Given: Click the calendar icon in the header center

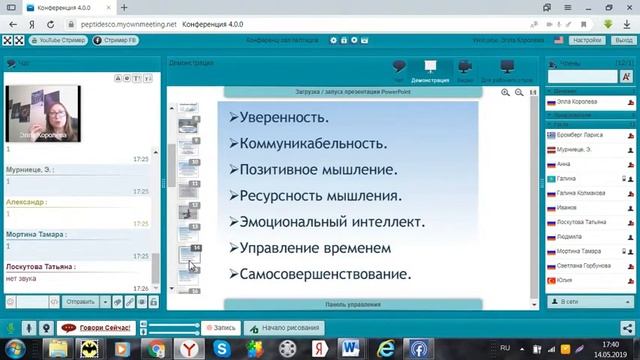Looking at the screenshot, I should click(364, 40).
